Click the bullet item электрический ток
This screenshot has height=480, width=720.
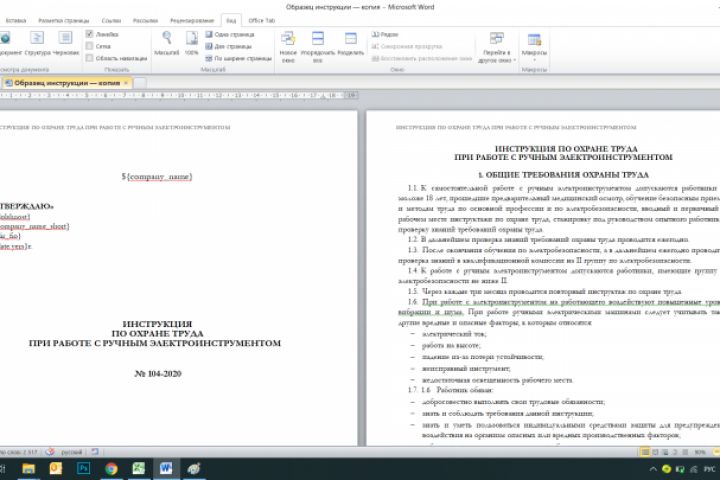[454, 334]
